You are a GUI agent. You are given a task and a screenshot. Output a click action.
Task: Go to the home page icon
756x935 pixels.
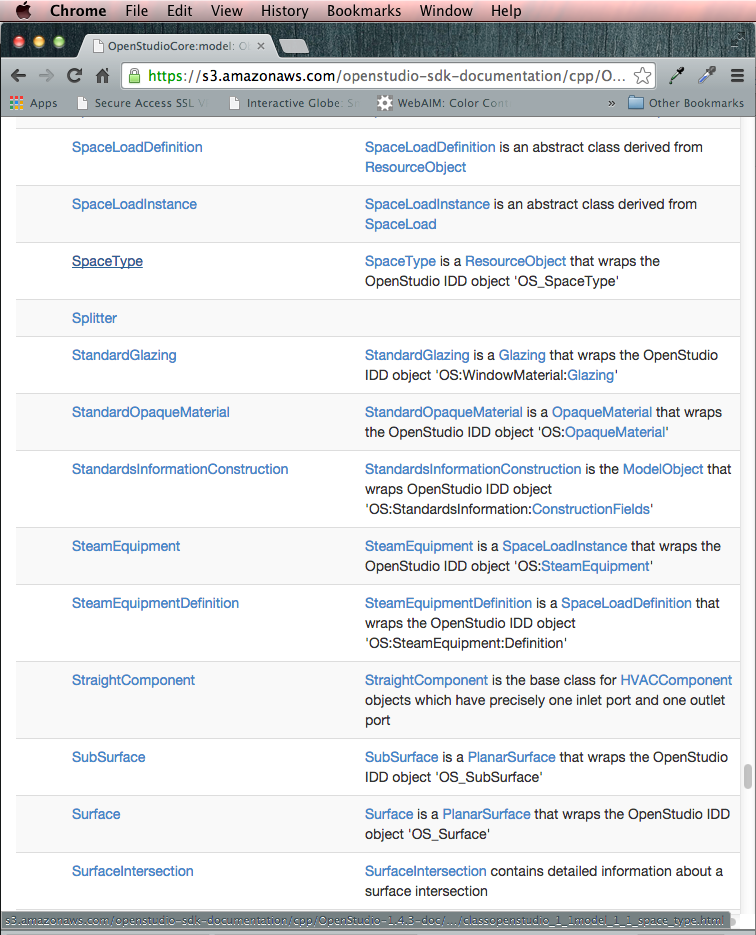(x=102, y=76)
